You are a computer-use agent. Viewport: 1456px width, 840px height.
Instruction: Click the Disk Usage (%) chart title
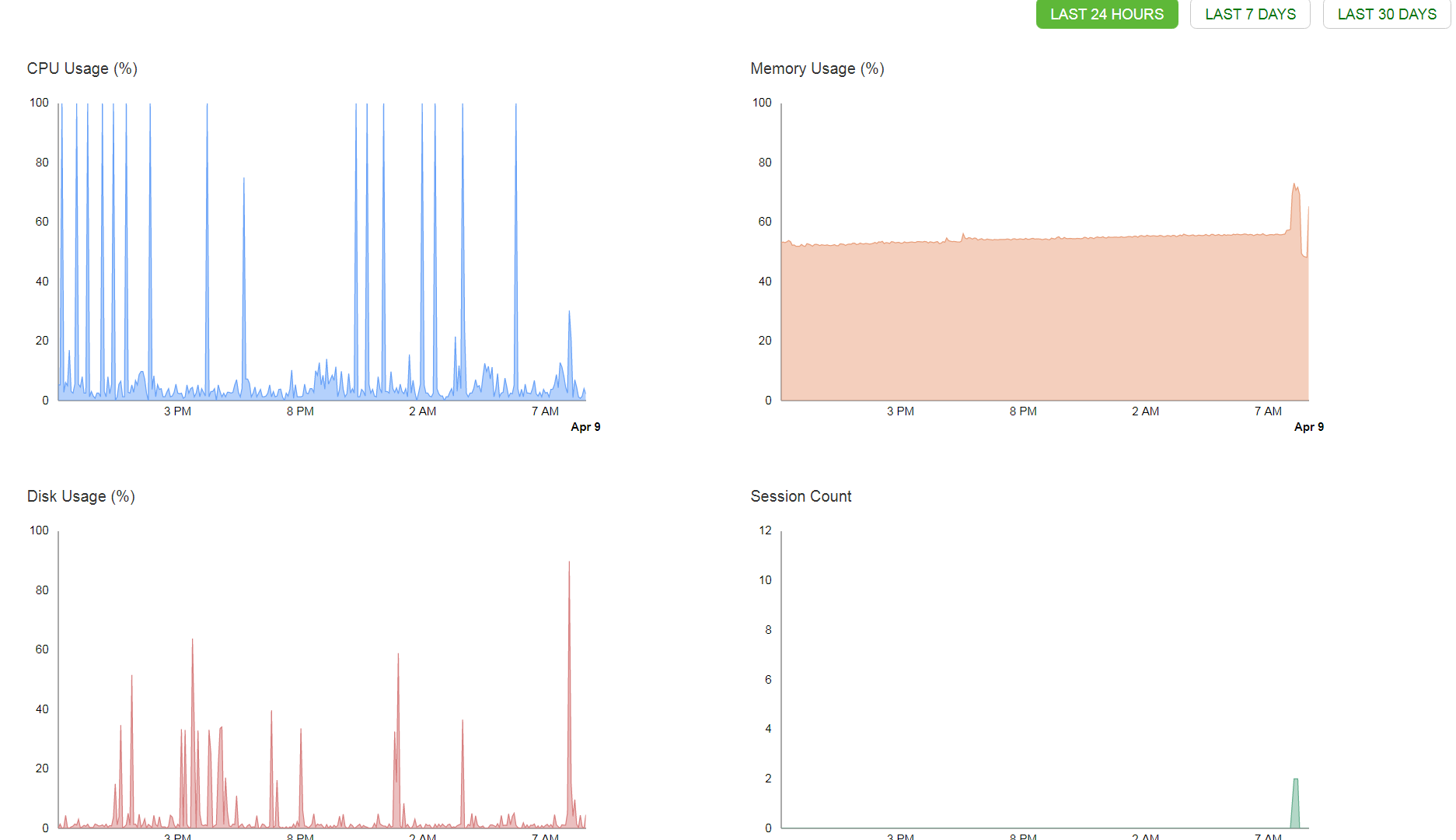[81, 496]
